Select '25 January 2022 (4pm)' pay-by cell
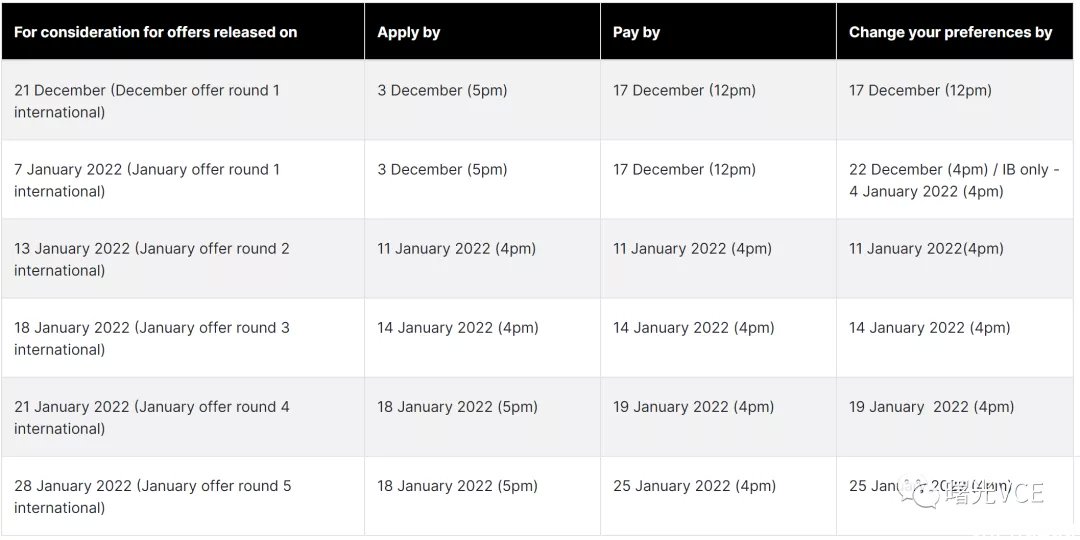Viewport: 1080px width, 540px height. (718, 497)
